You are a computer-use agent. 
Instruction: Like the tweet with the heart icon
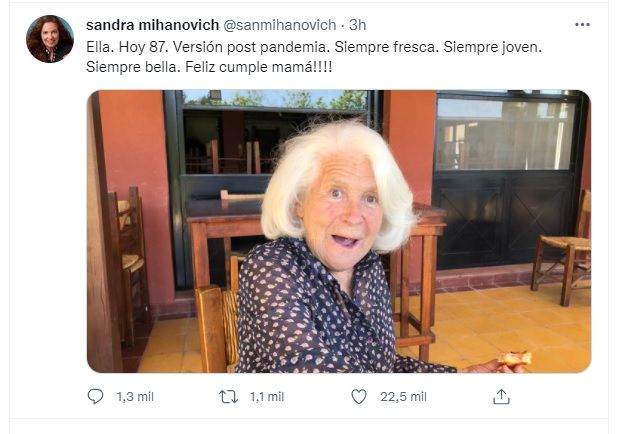[360, 397]
